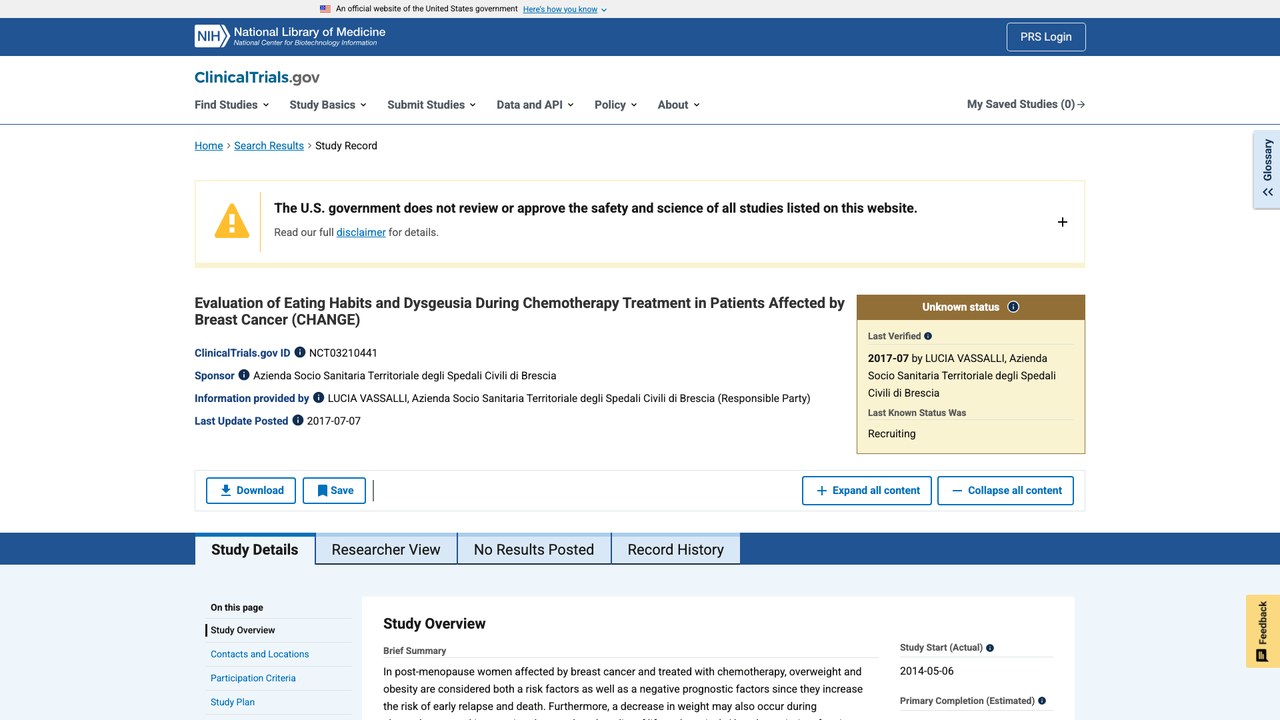Click info icon next to ClinicalTrials.gov ID

click(300, 353)
